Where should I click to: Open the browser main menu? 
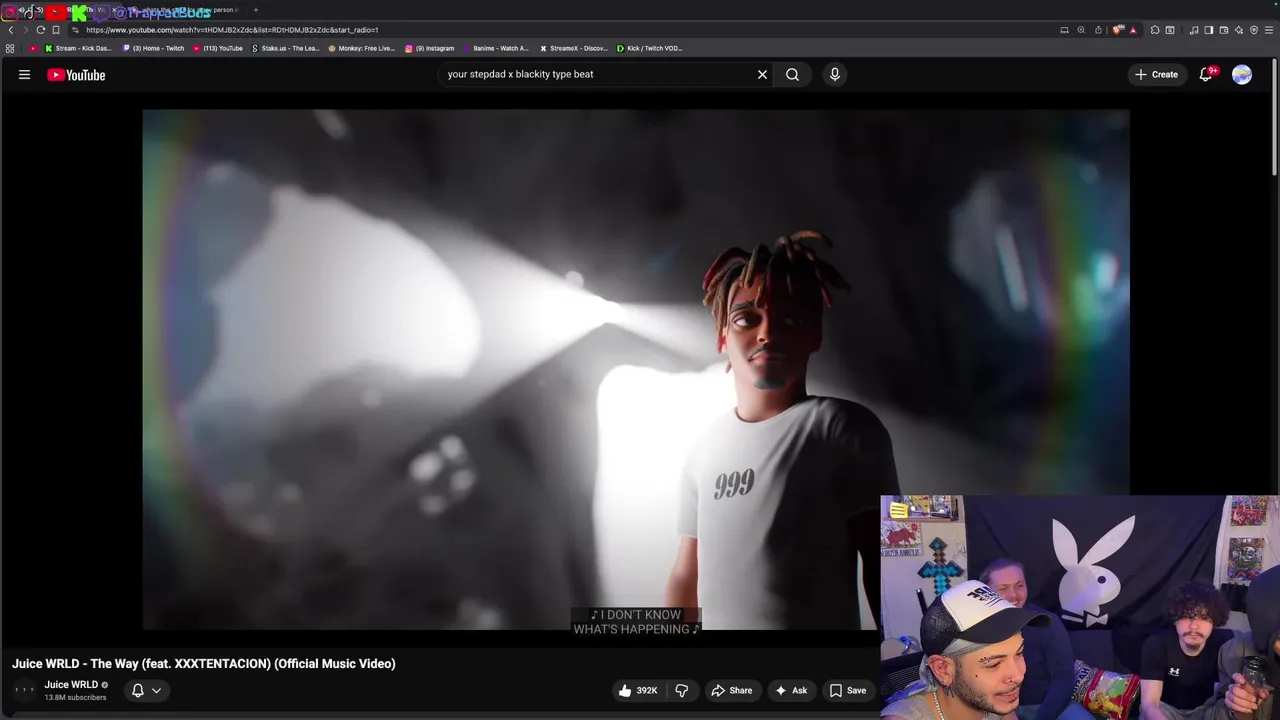(1269, 30)
